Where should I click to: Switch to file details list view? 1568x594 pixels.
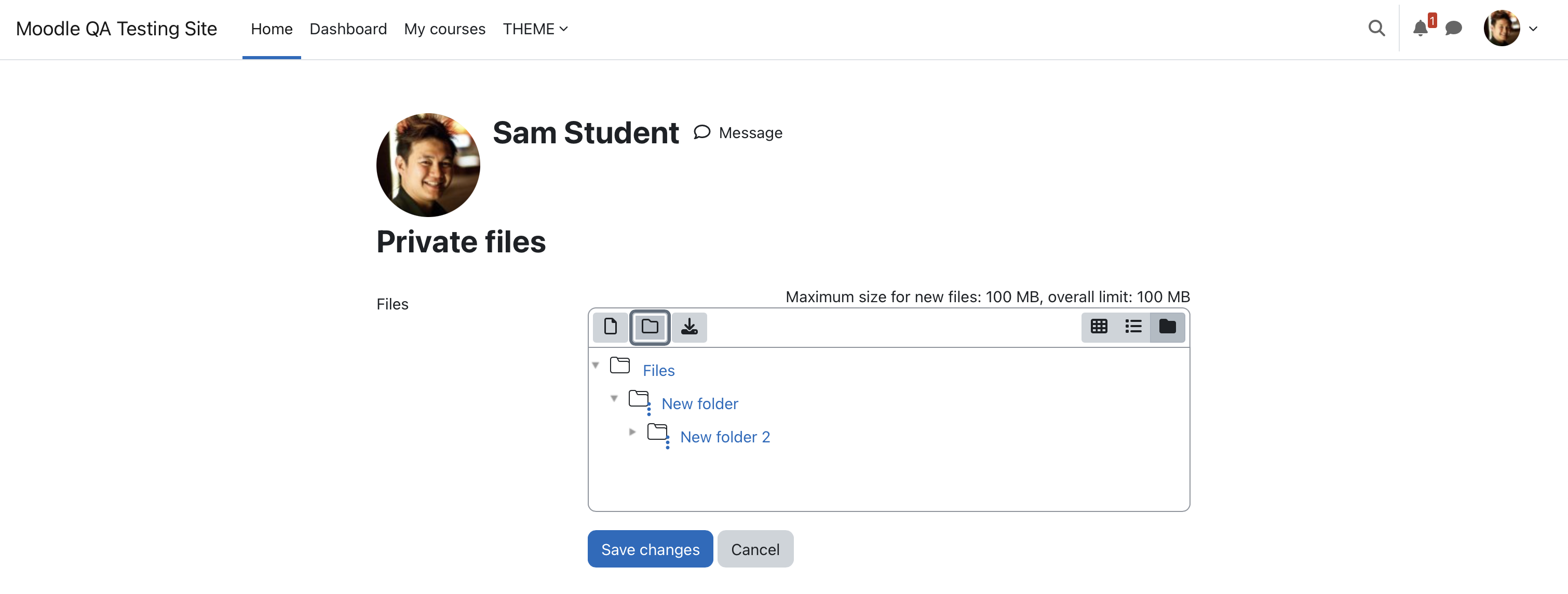tap(1133, 327)
